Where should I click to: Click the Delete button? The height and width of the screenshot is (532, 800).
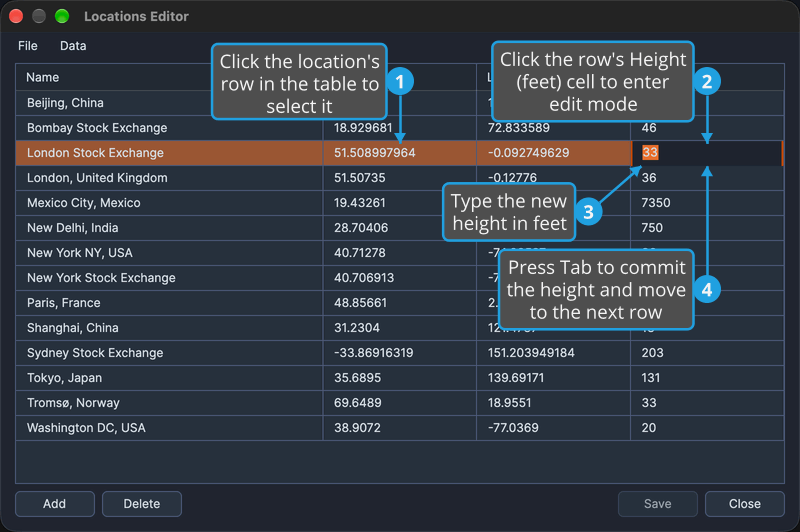click(142, 503)
